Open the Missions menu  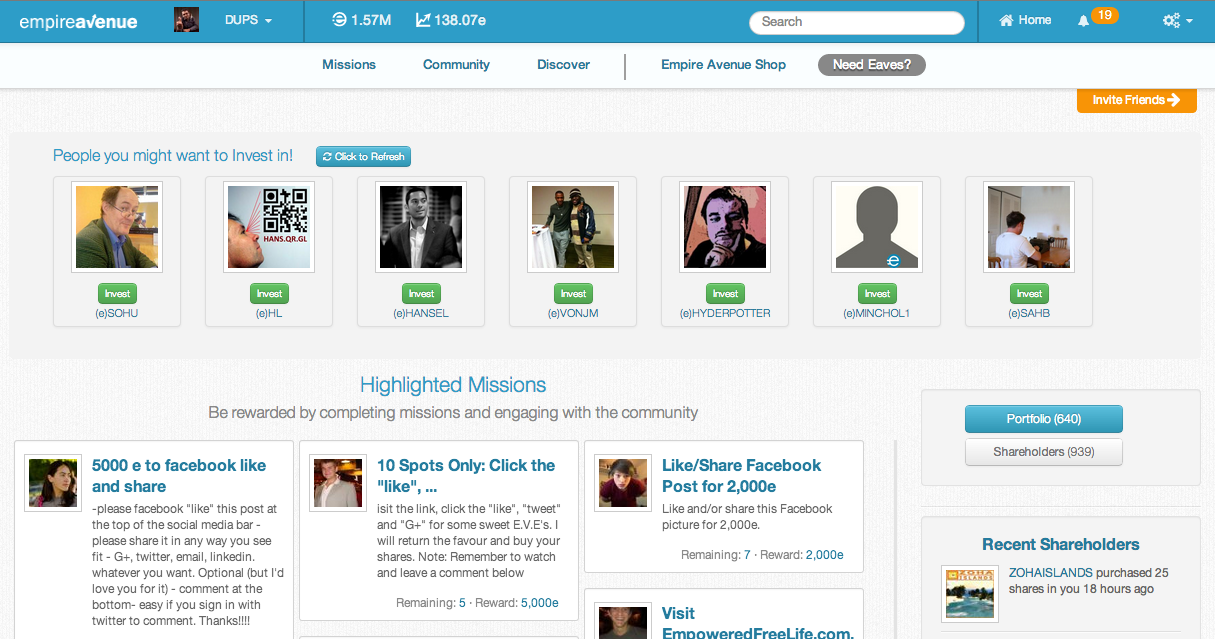click(349, 65)
